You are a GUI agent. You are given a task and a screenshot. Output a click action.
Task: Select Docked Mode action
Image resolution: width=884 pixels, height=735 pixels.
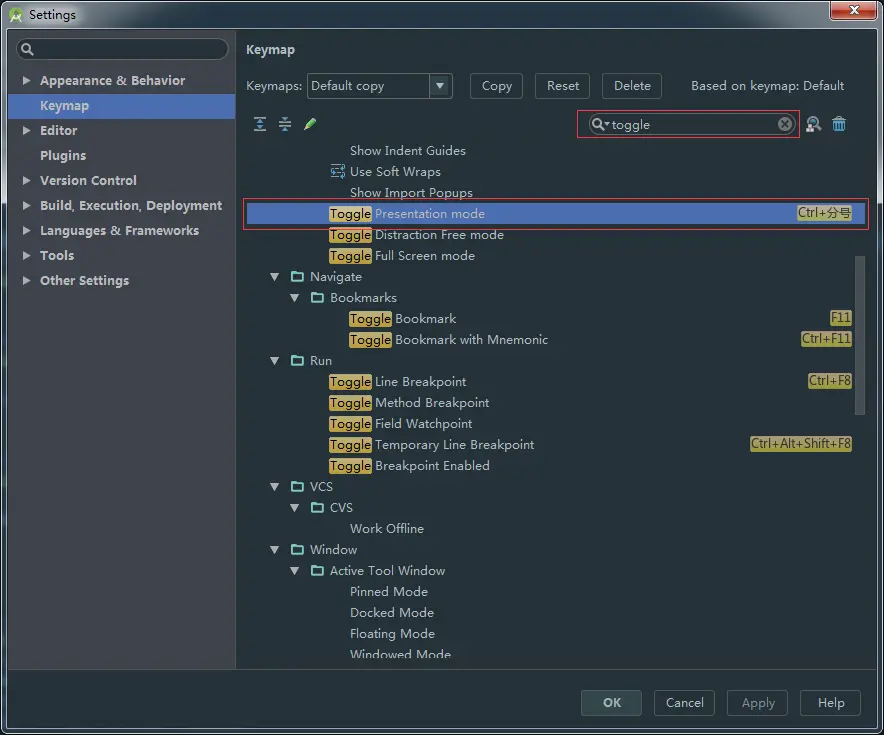tap(392, 612)
